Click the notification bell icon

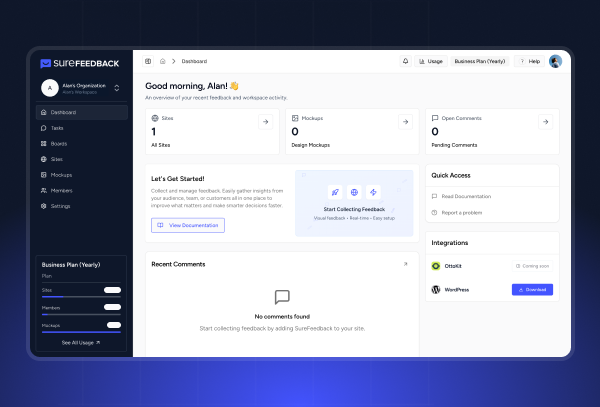click(x=405, y=61)
